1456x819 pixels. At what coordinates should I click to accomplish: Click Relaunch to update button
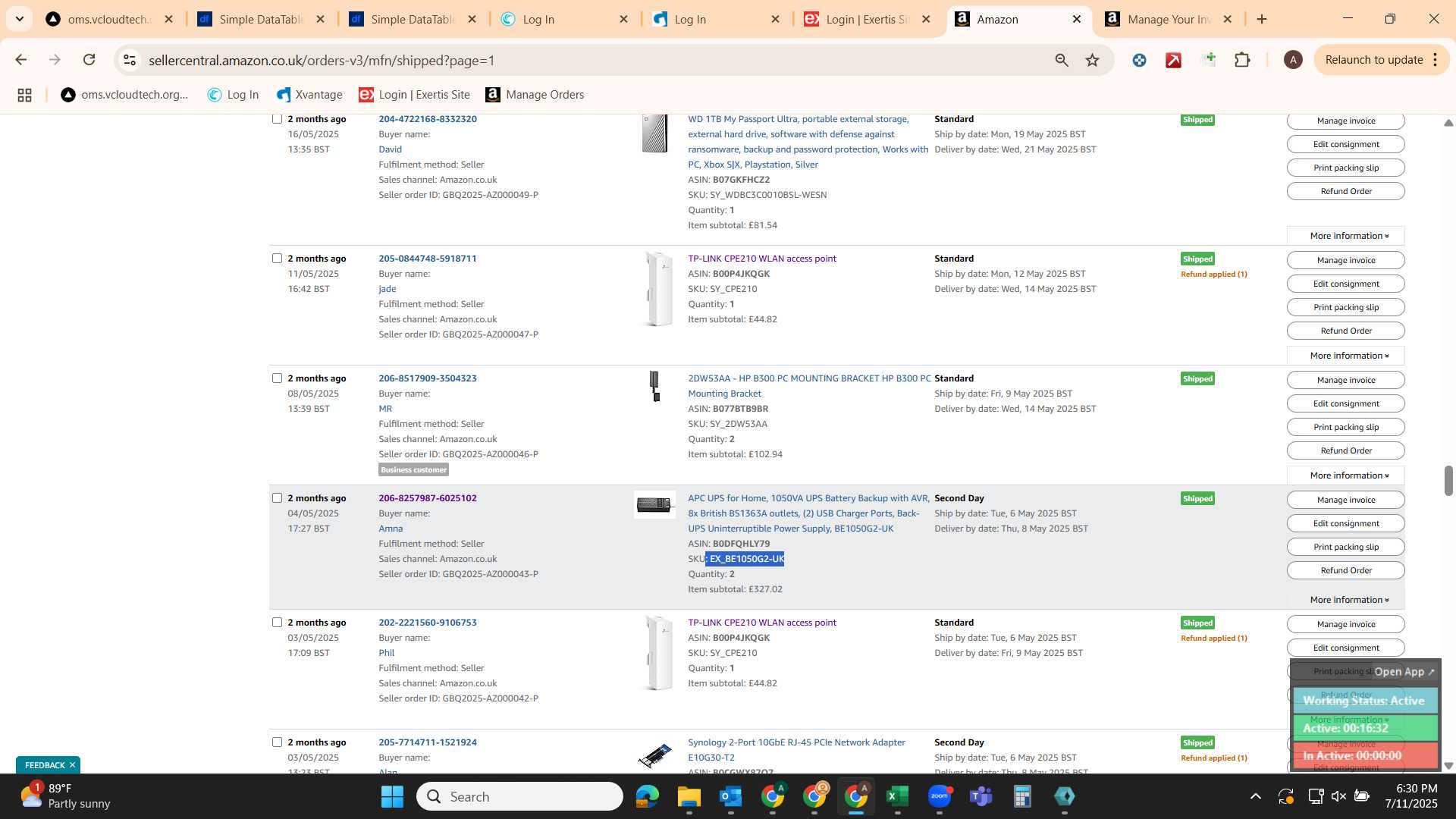click(x=1373, y=60)
